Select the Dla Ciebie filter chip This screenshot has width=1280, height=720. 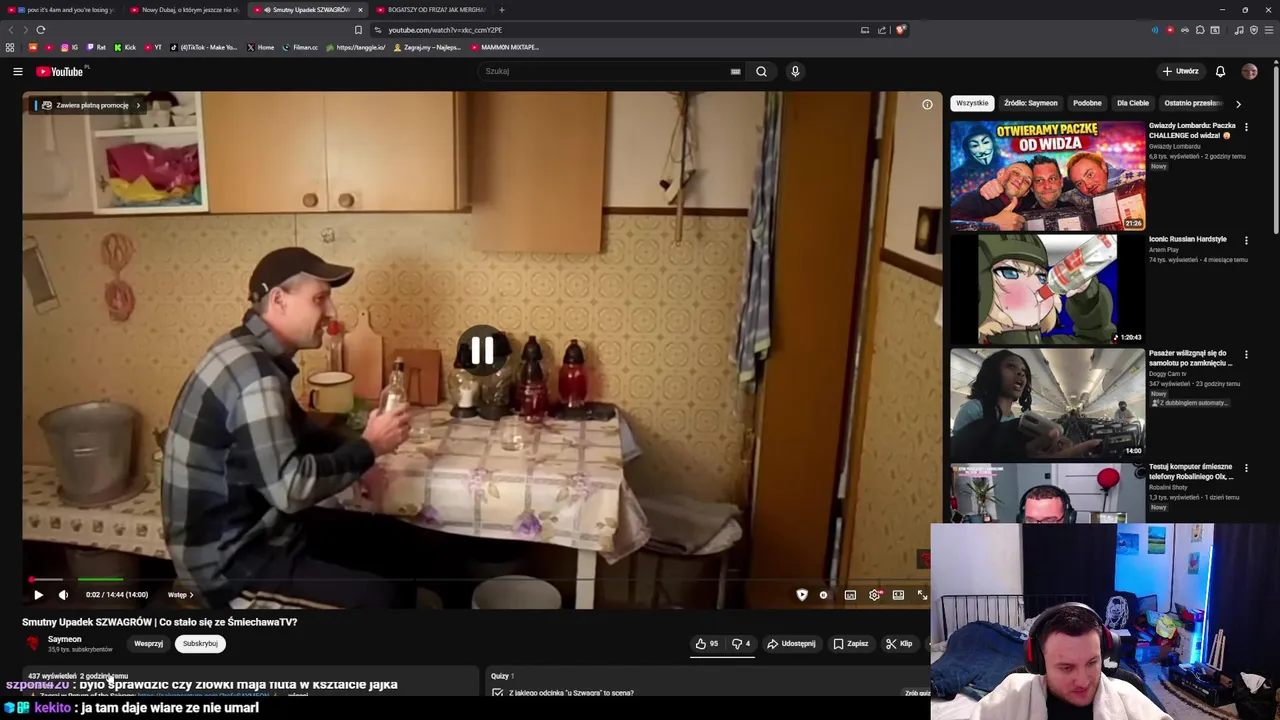tap(1133, 103)
